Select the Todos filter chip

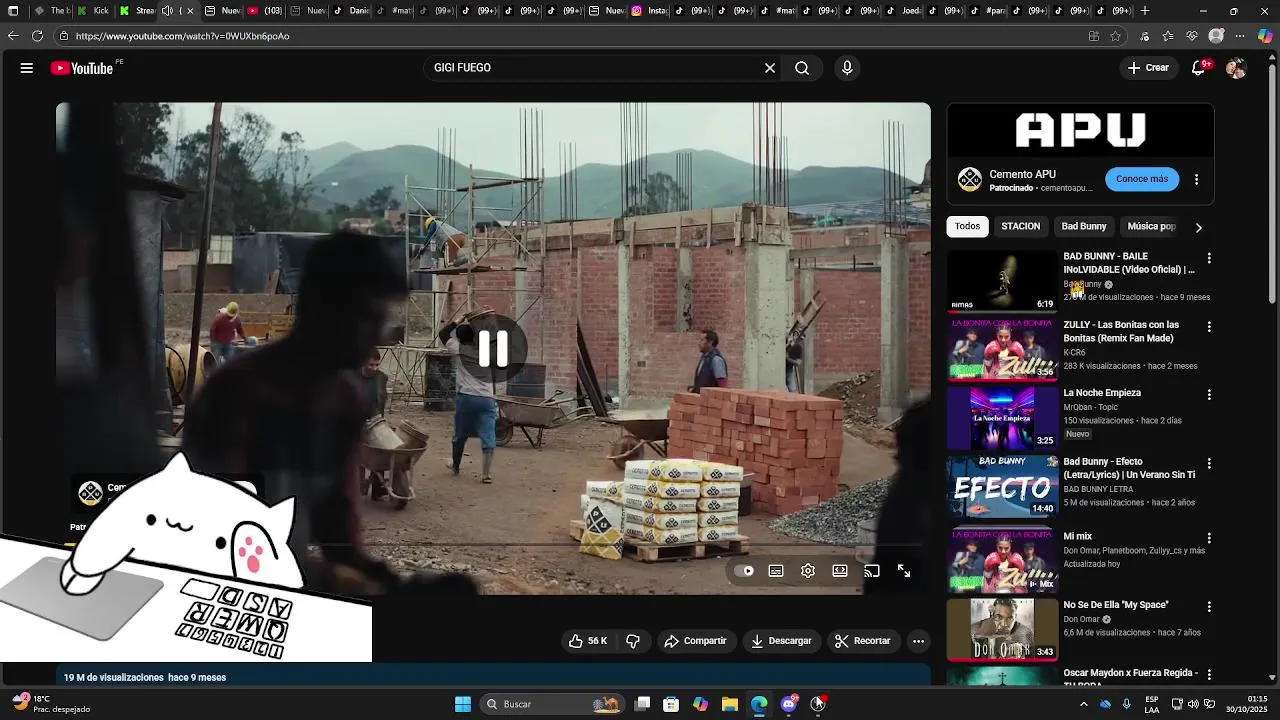[x=967, y=226]
